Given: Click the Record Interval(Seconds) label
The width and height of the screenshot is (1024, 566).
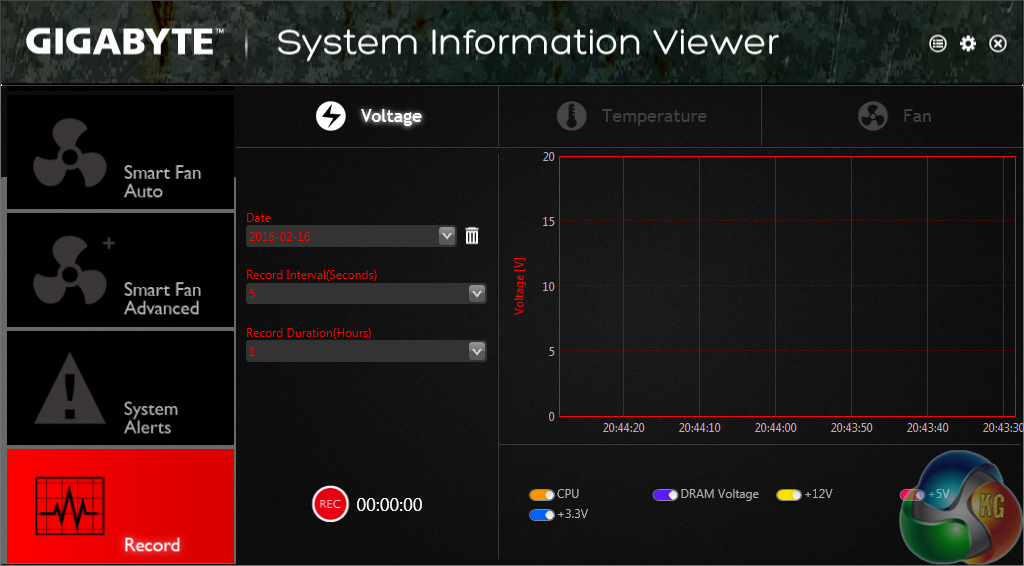Looking at the screenshot, I should pyautogui.click(x=312, y=275).
